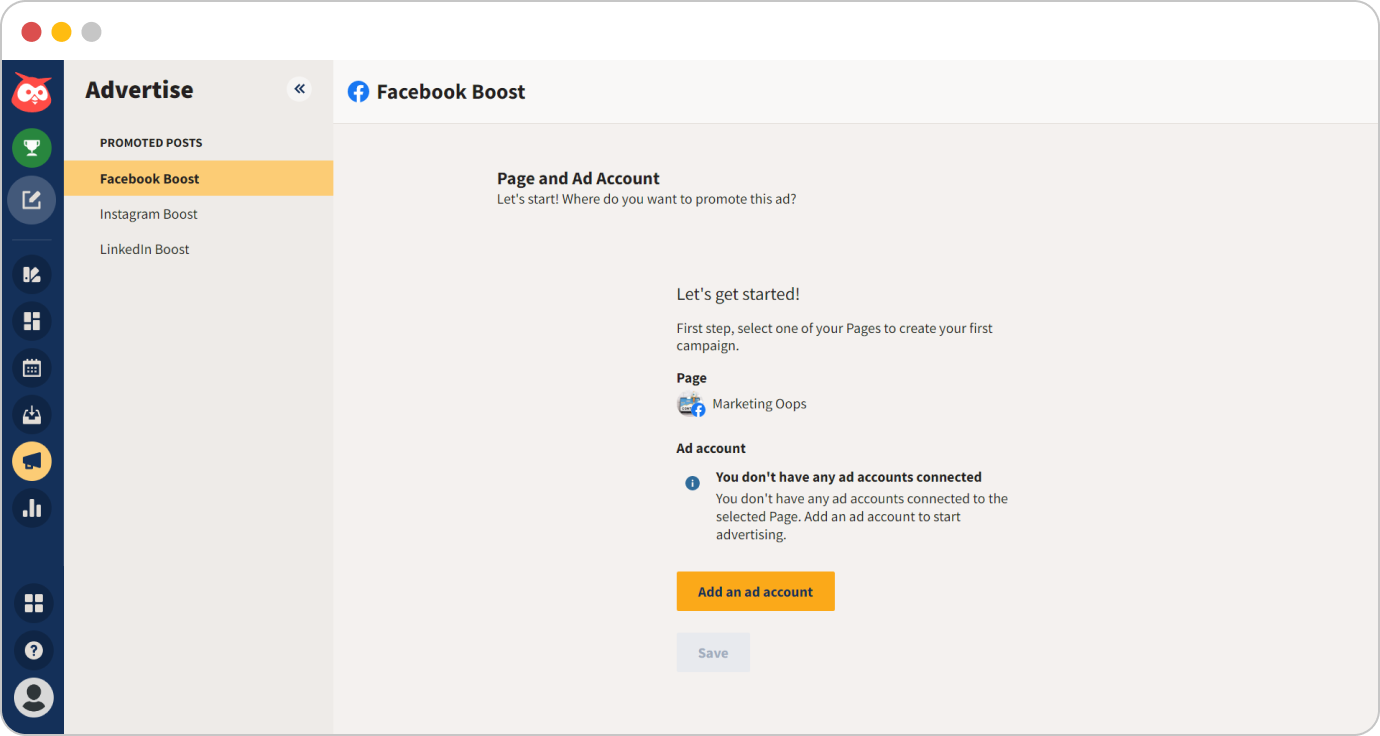The width and height of the screenshot is (1380, 736).
Task: Click the info icon near ad accounts notice
Action: [692, 483]
